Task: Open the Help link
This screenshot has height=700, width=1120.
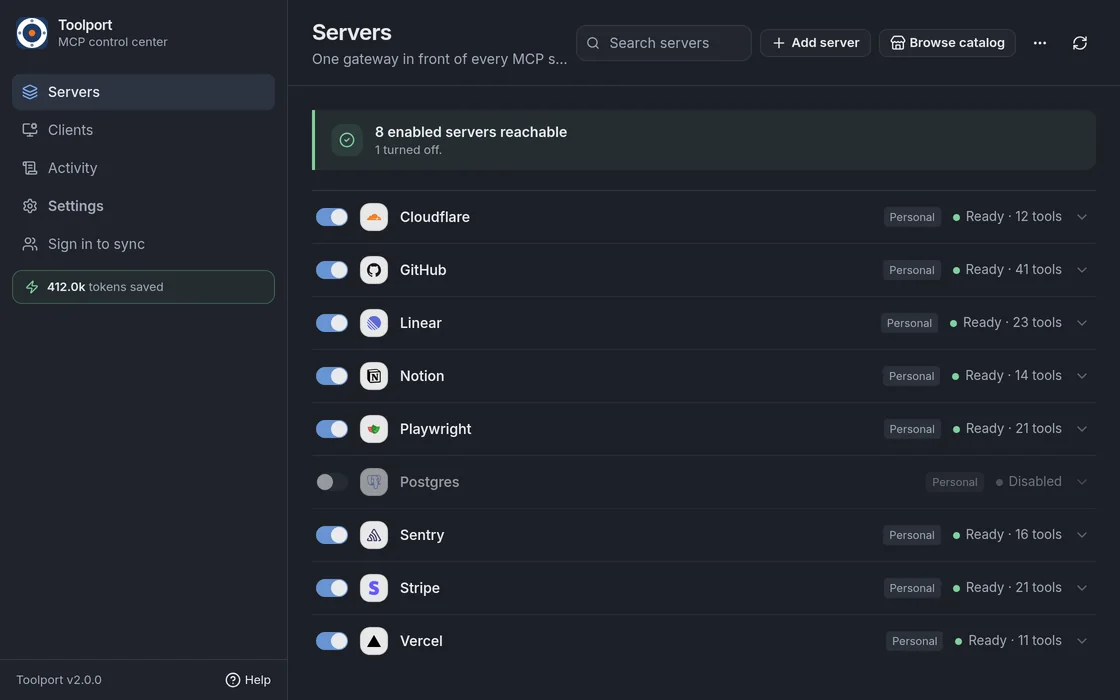Action: coord(248,680)
